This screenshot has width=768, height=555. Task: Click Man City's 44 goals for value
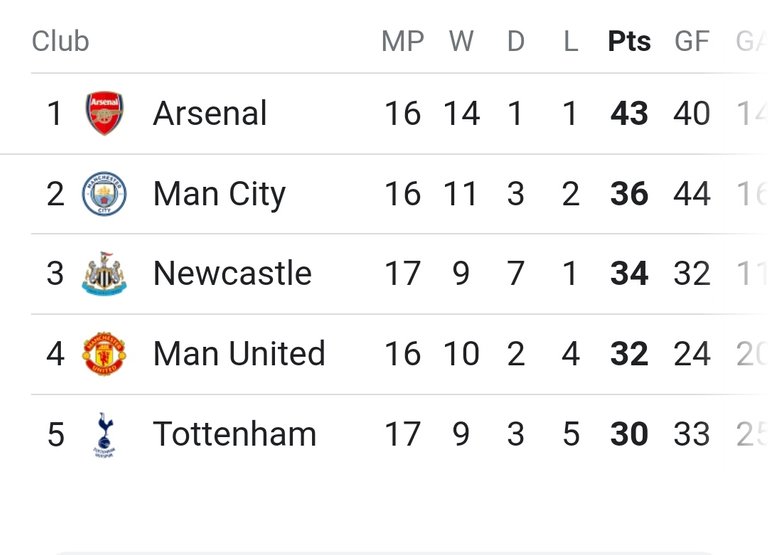692,194
